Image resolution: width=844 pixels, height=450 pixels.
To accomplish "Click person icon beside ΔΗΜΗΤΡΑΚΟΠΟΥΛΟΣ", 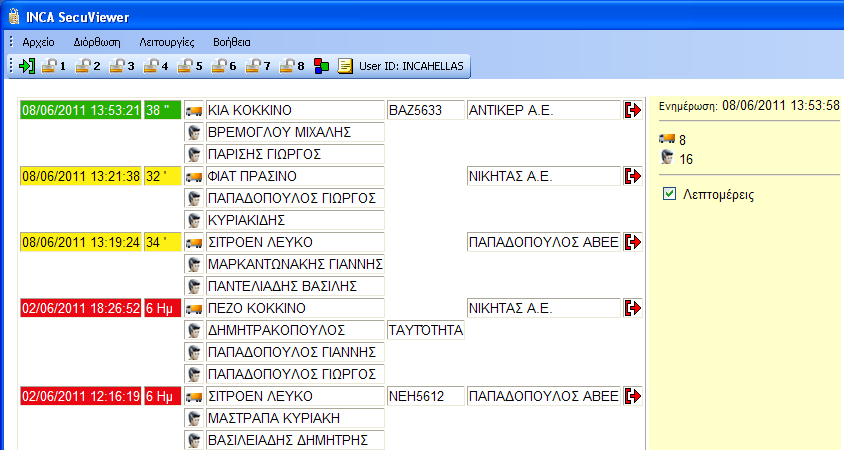I will tap(194, 331).
